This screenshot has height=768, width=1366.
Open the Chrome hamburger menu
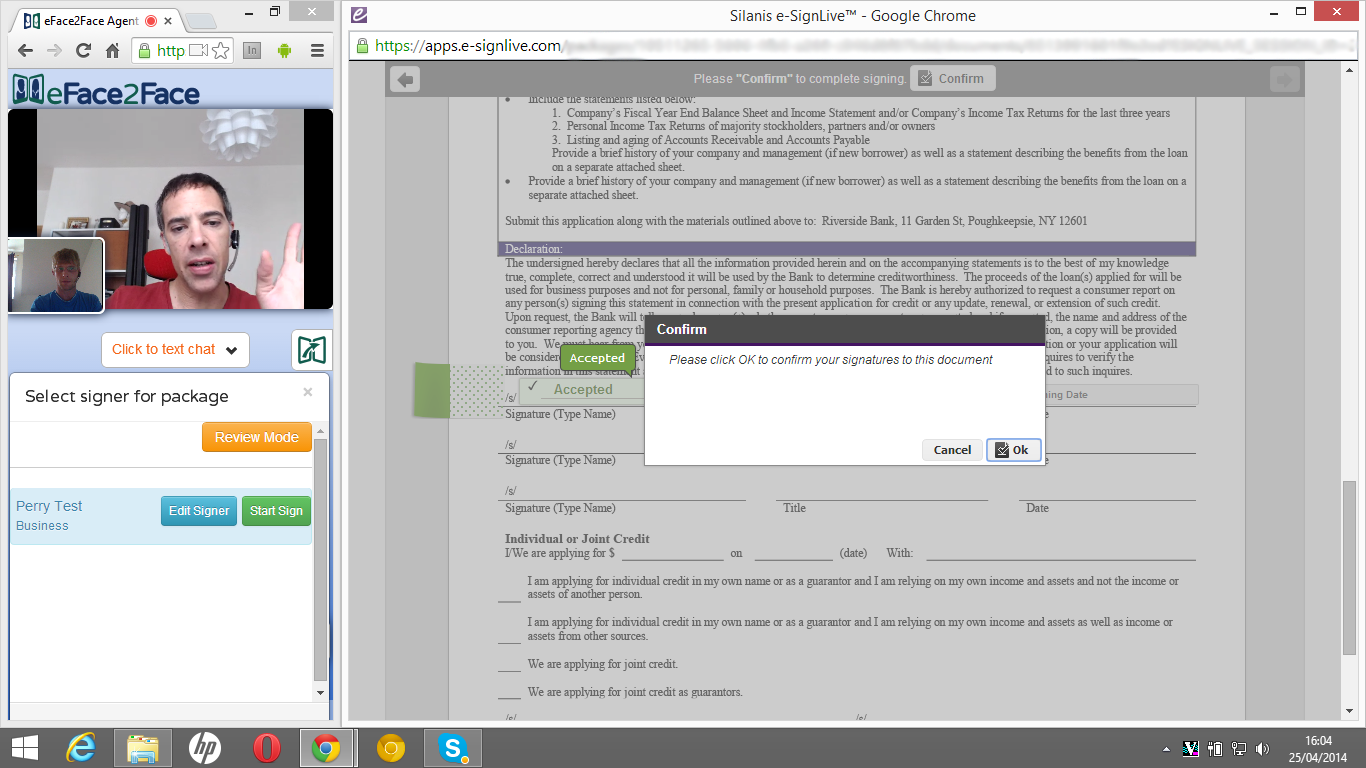pyautogui.click(x=317, y=50)
